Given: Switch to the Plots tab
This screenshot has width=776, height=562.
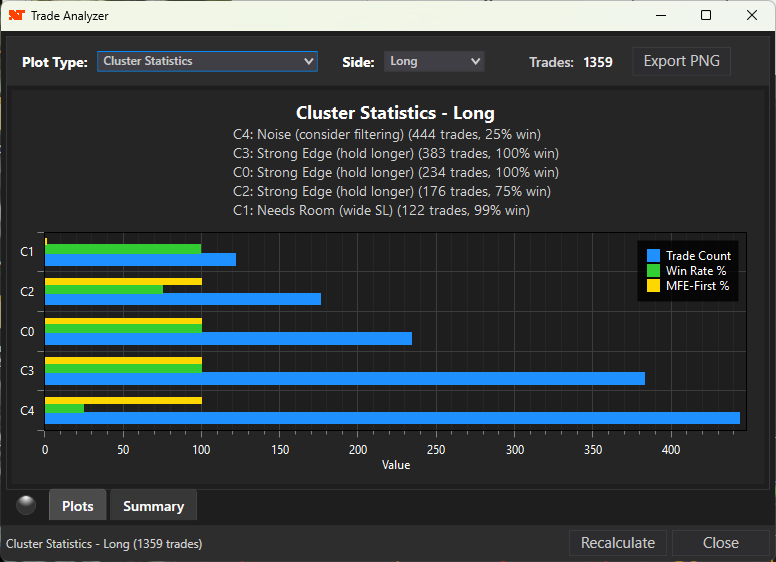Looking at the screenshot, I should pyautogui.click(x=78, y=506).
